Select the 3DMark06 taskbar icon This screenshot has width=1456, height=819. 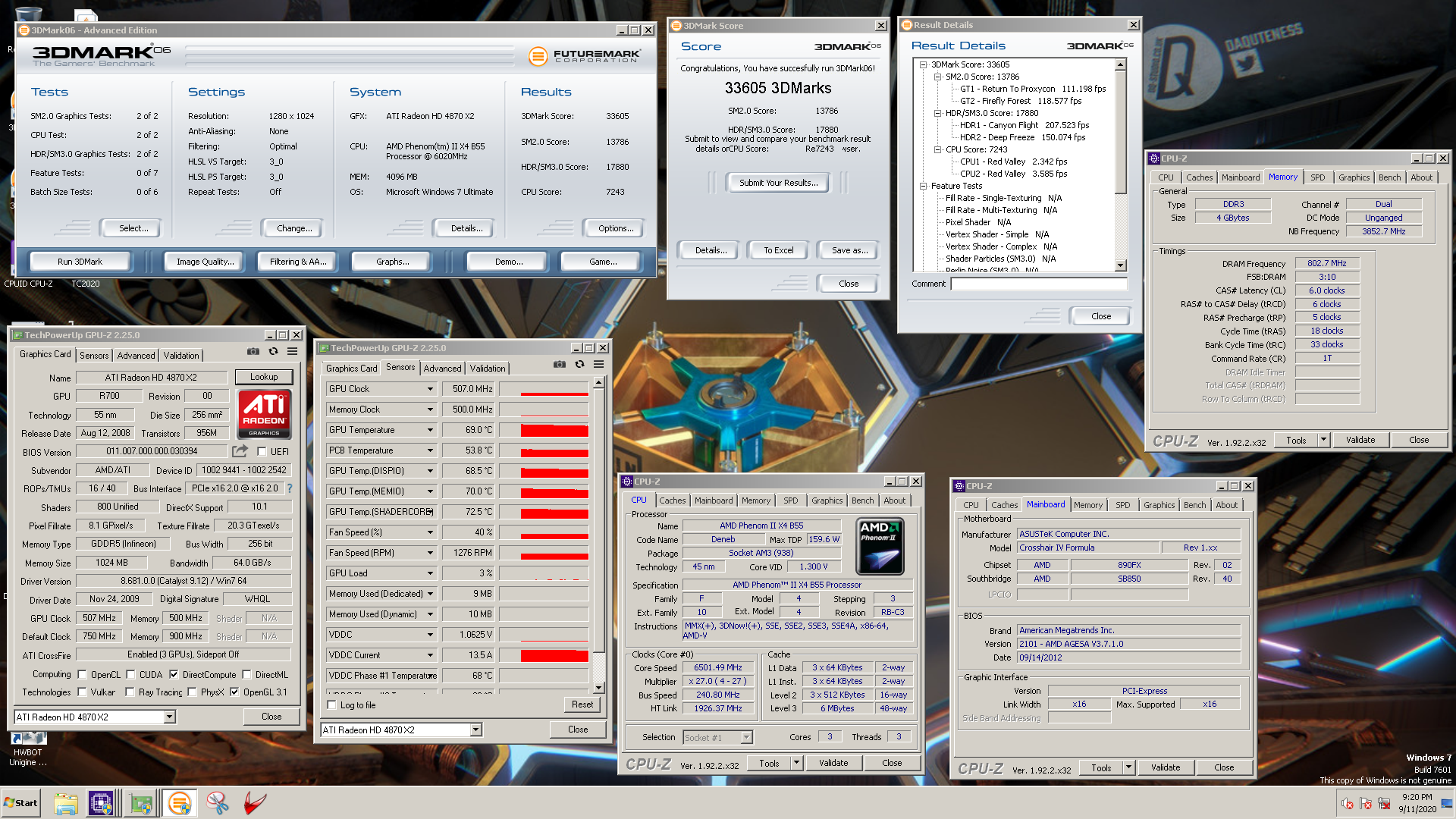point(180,803)
